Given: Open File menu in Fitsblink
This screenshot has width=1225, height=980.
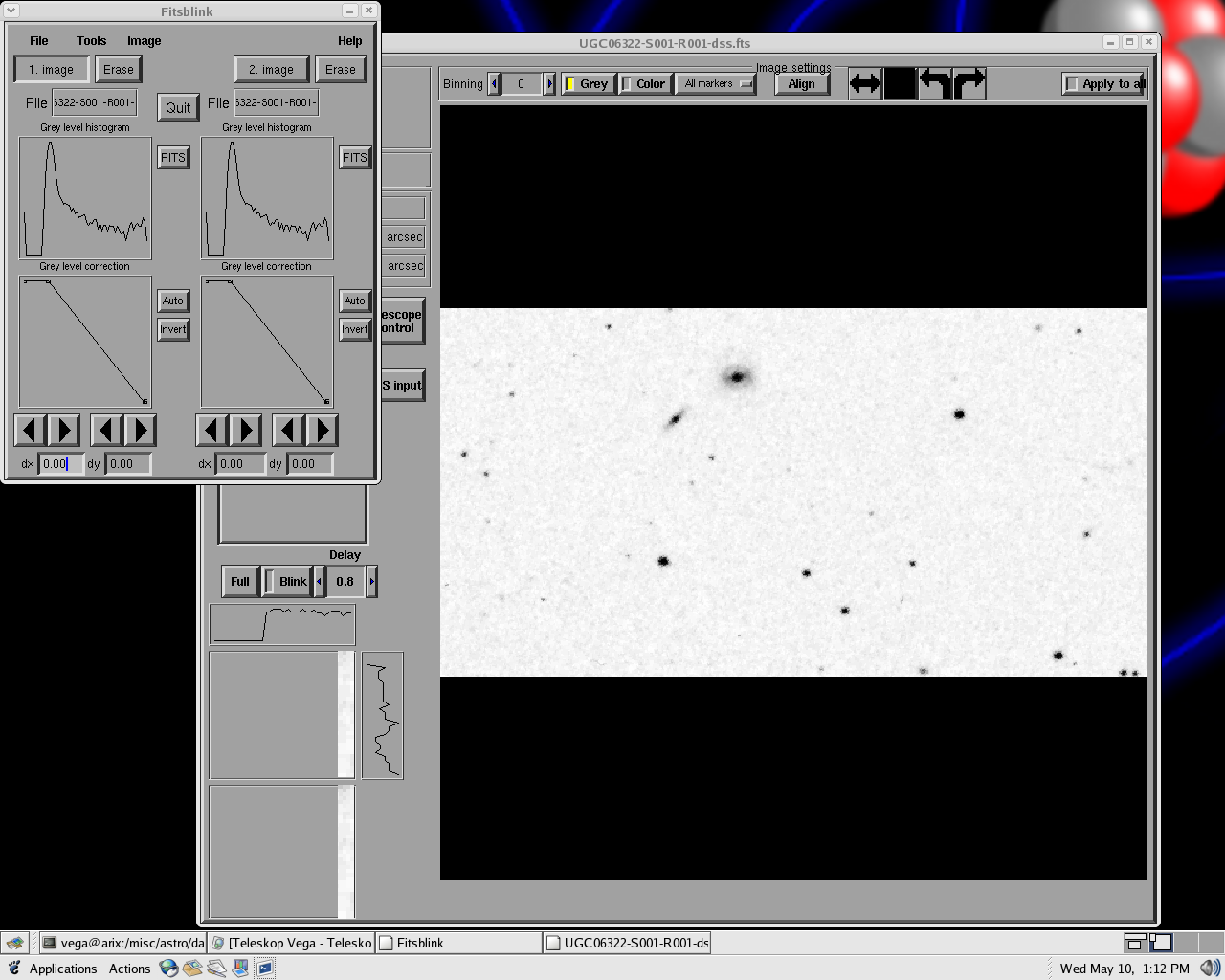Looking at the screenshot, I should click(39, 40).
